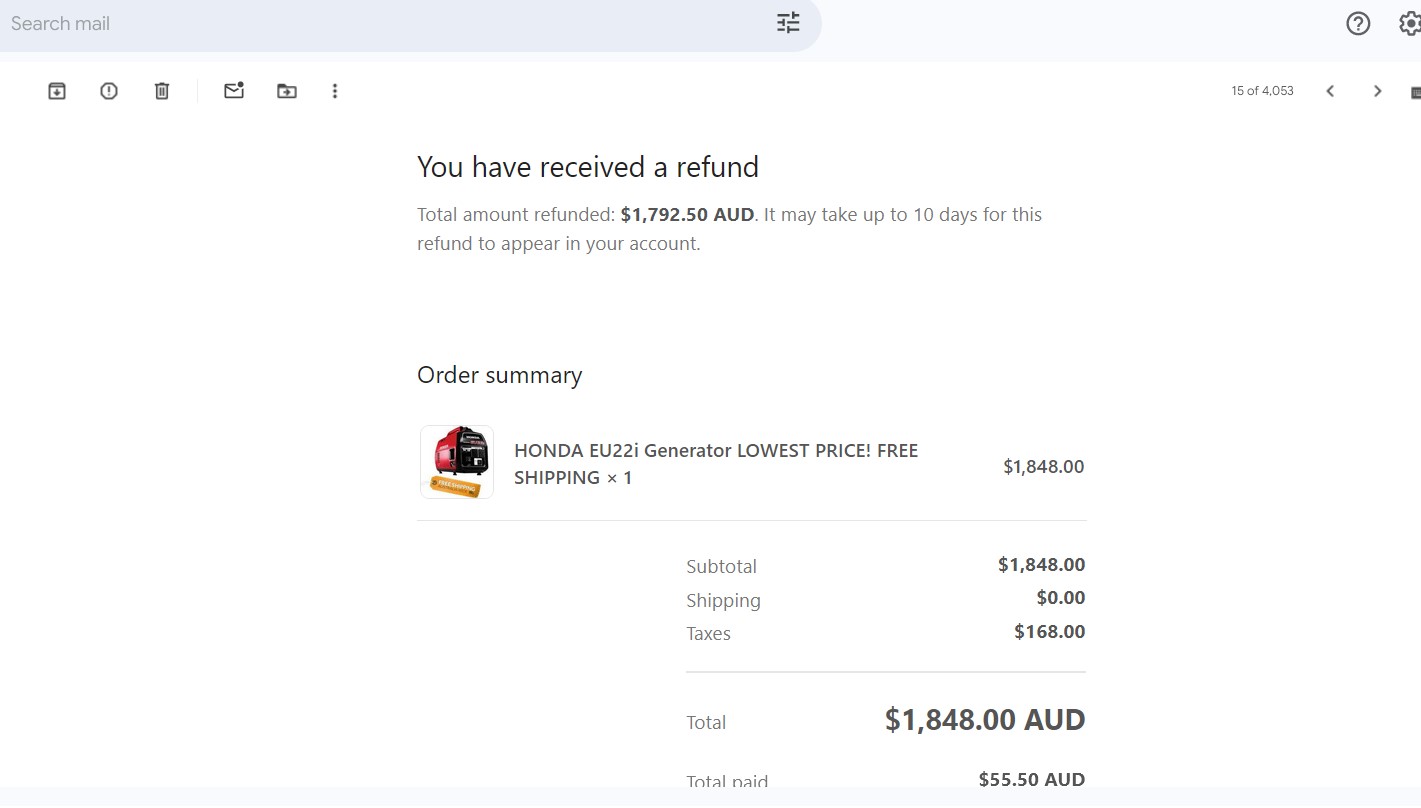Show search options filter icon
Image resolution: width=1421 pixels, height=808 pixels.
coord(788,23)
